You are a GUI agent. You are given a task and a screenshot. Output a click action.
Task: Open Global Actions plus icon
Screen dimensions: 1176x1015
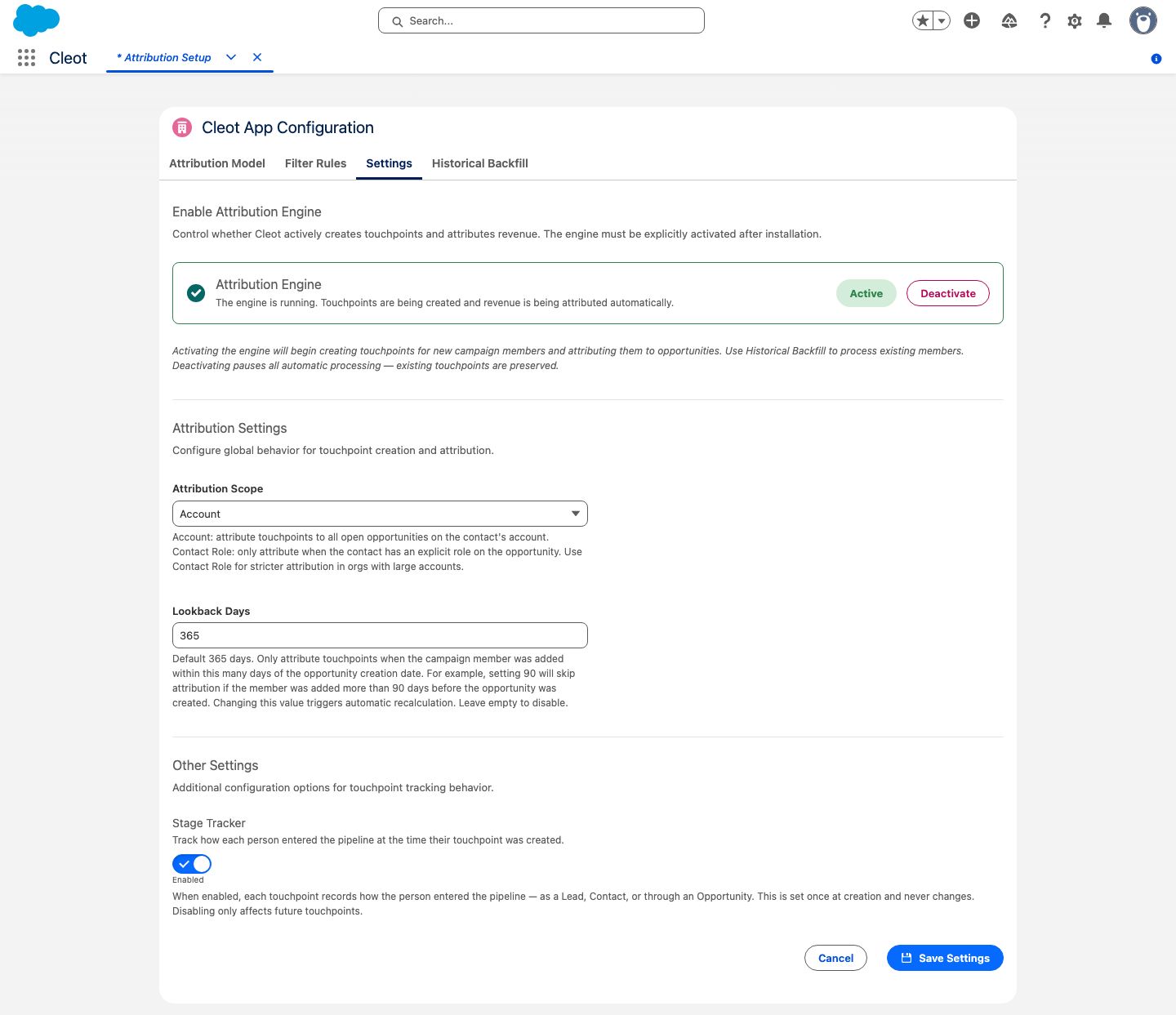[972, 20]
